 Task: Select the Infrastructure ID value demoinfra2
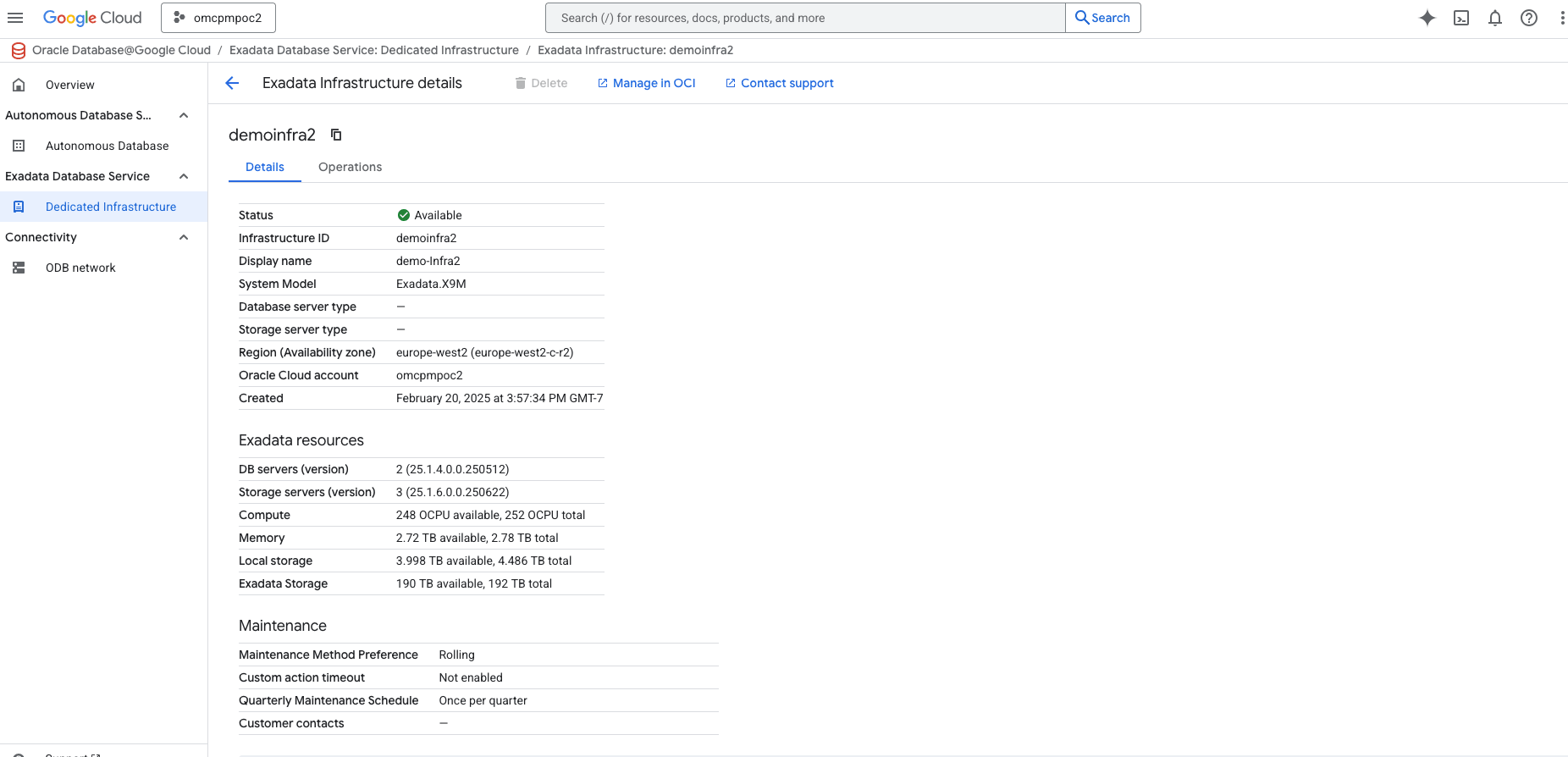click(x=426, y=238)
